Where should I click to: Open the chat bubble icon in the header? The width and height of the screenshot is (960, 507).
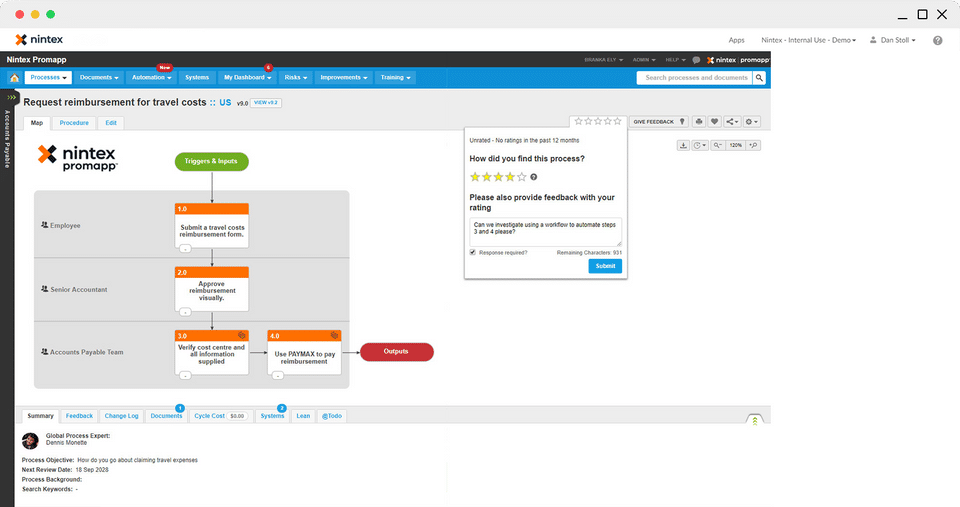pyautogui.click(x=696, y=60)
